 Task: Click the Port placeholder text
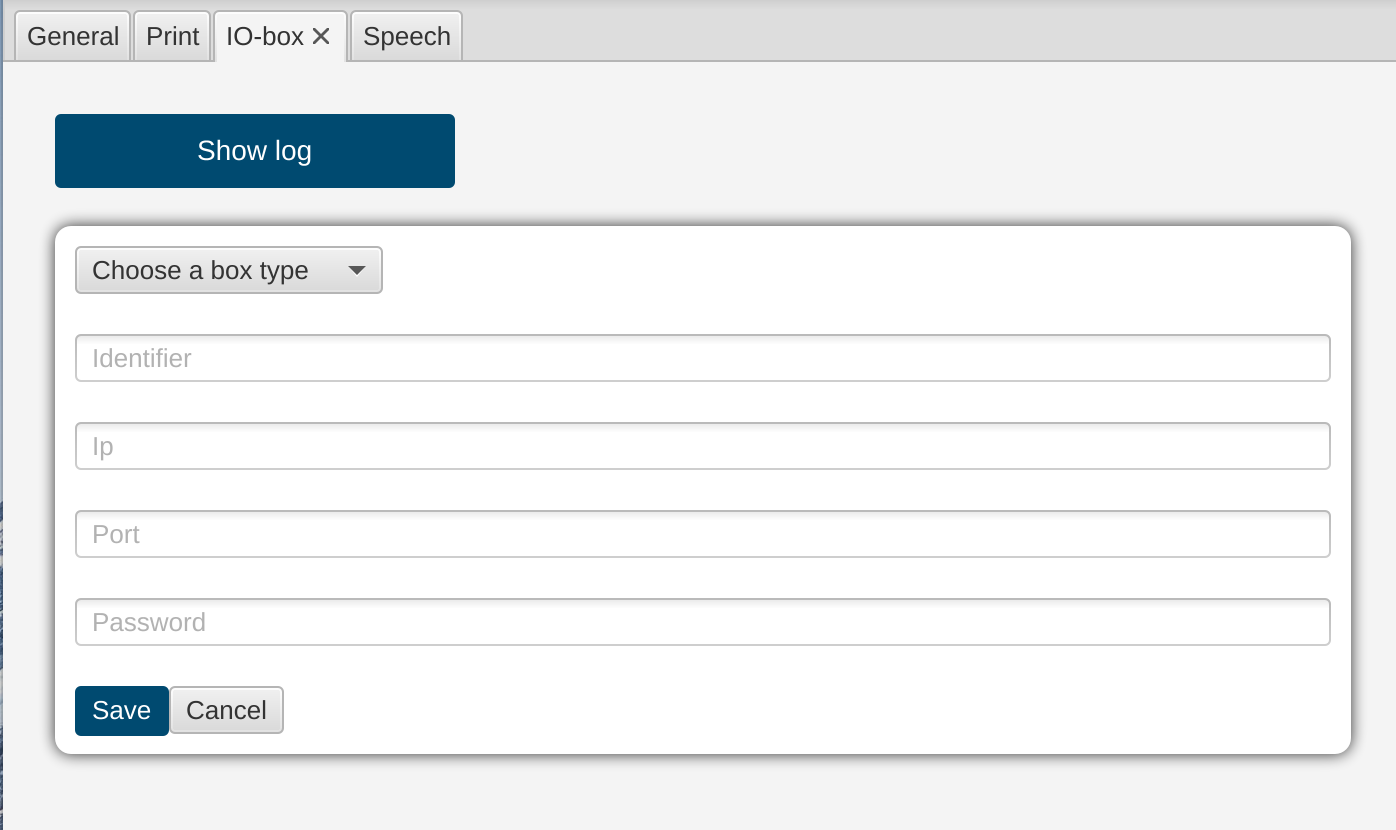116,534
